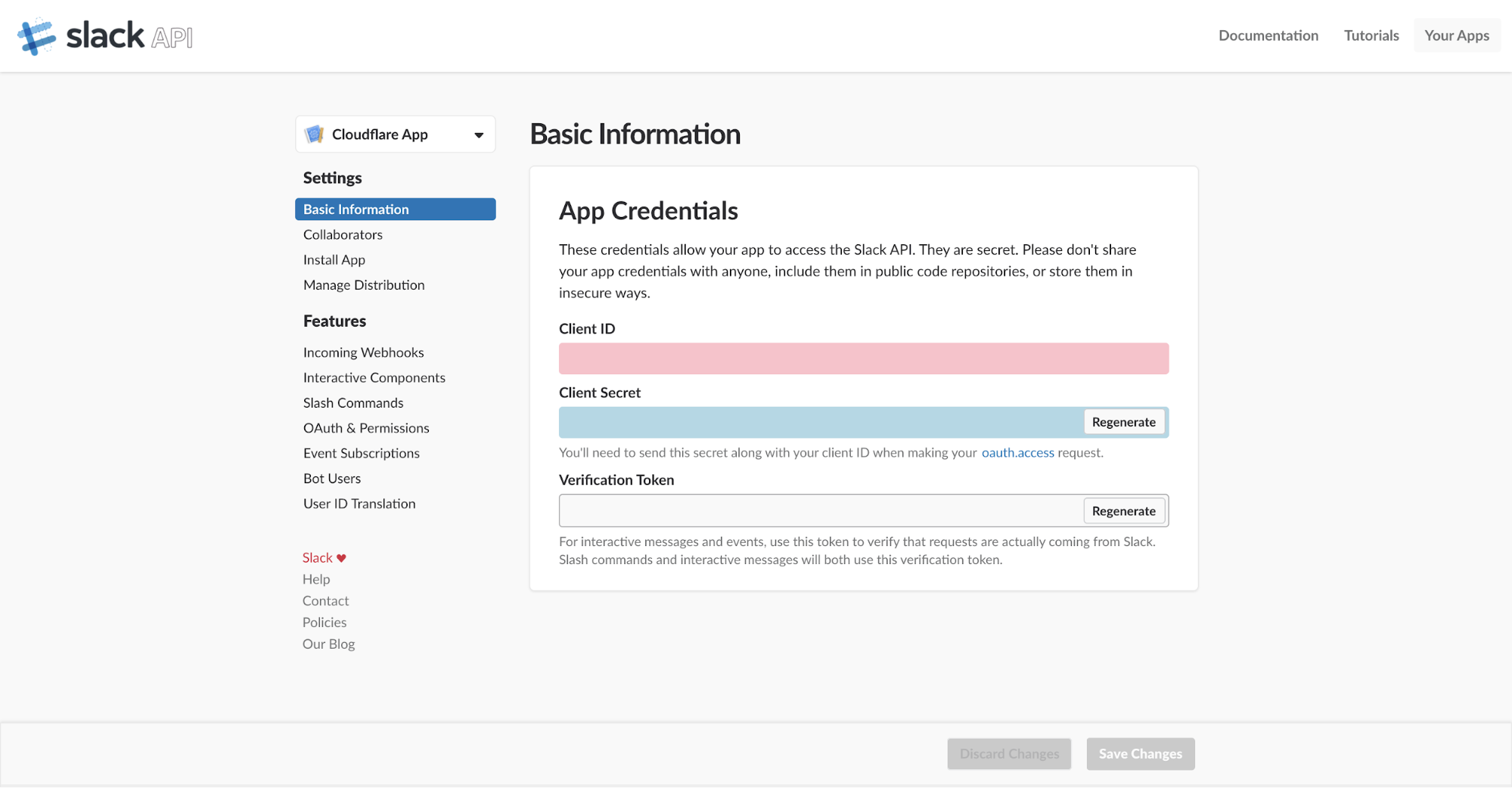Open Incoming Webhooks feature
The width and height of the screenshot is (1512, 788).
pyautogui.click(x=363, y=352)
